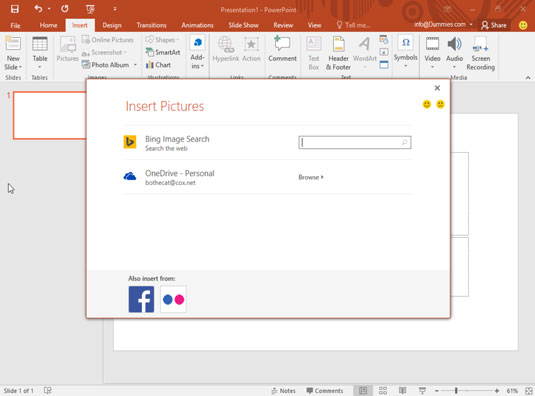Open the Add-ins menu
Screen dimensions: 535x396
tap(197, 52)
